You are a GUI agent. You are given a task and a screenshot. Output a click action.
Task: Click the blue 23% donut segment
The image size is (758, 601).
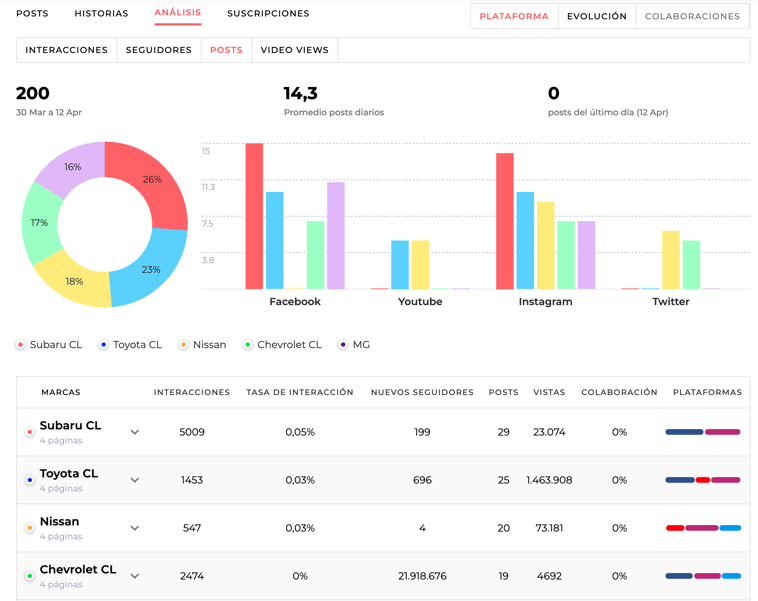click(151, 269)
